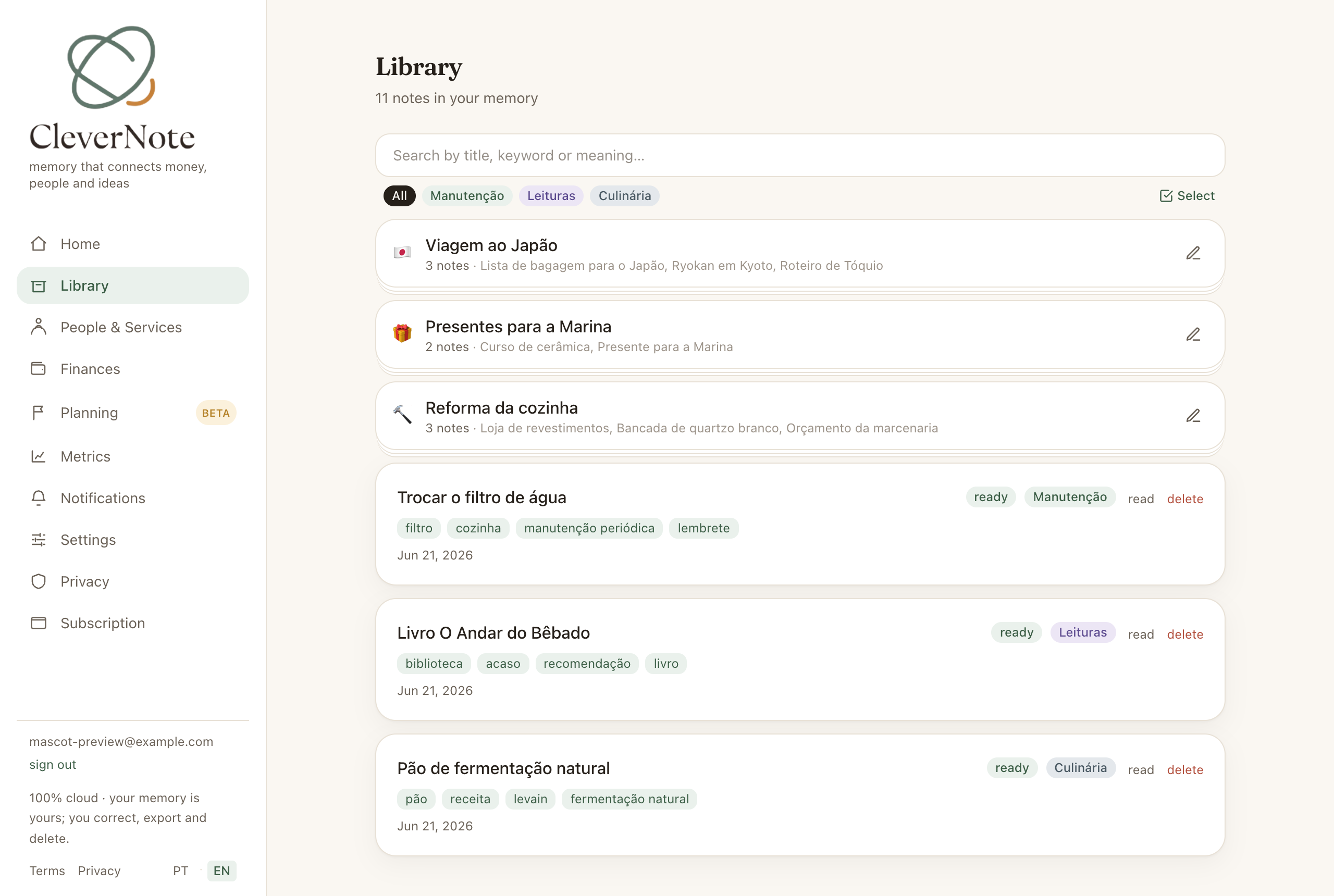
Task: Expand the Viagem ao Japão stack
Action: (x=799, y=254)
